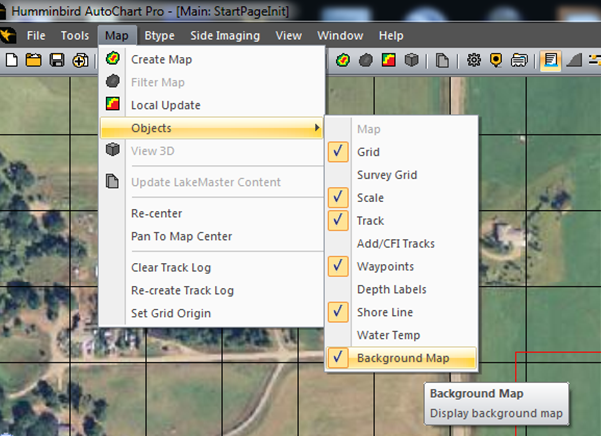Uncheck Background Map in Objects submenu
Screen dimensions: 601x436
[x=401, y=358]
